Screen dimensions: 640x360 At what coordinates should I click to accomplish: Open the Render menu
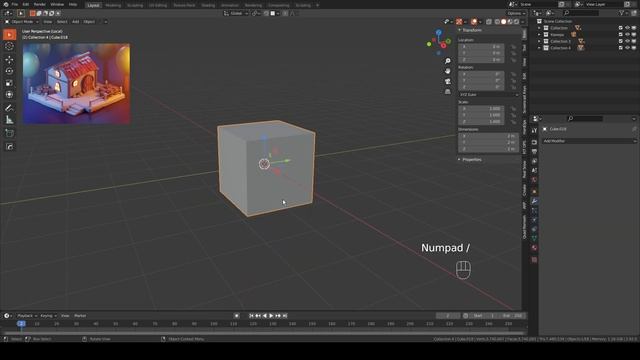click(40, 4)
